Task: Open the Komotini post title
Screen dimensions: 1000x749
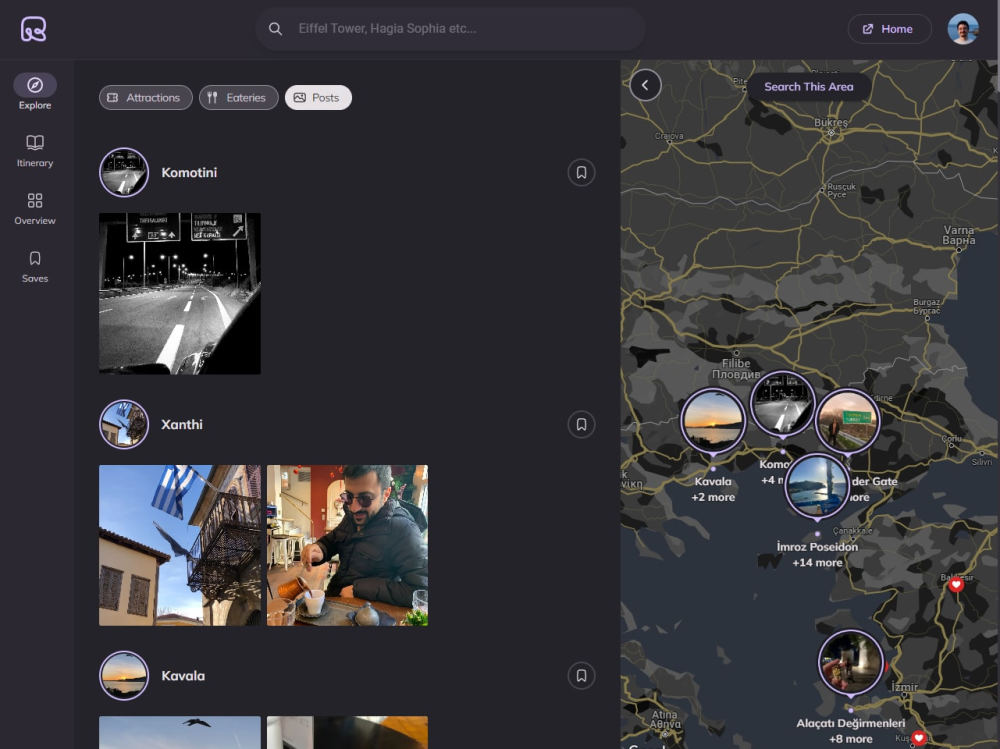Action: [189, 172]
